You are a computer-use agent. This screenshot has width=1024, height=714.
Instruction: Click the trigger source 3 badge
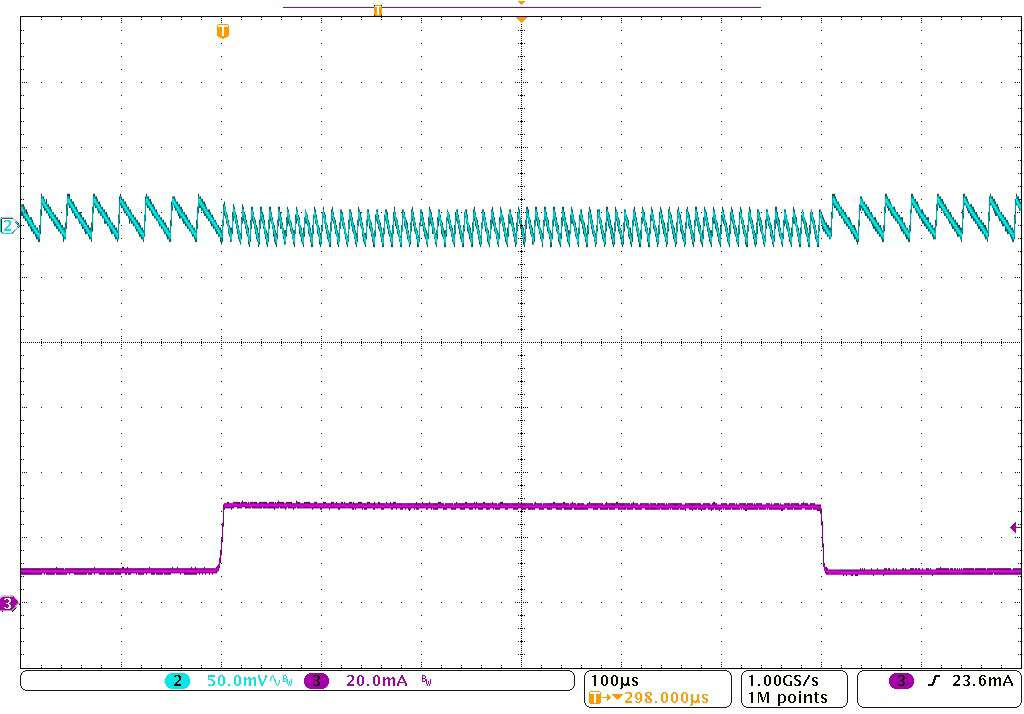click(x=902, y=681)
